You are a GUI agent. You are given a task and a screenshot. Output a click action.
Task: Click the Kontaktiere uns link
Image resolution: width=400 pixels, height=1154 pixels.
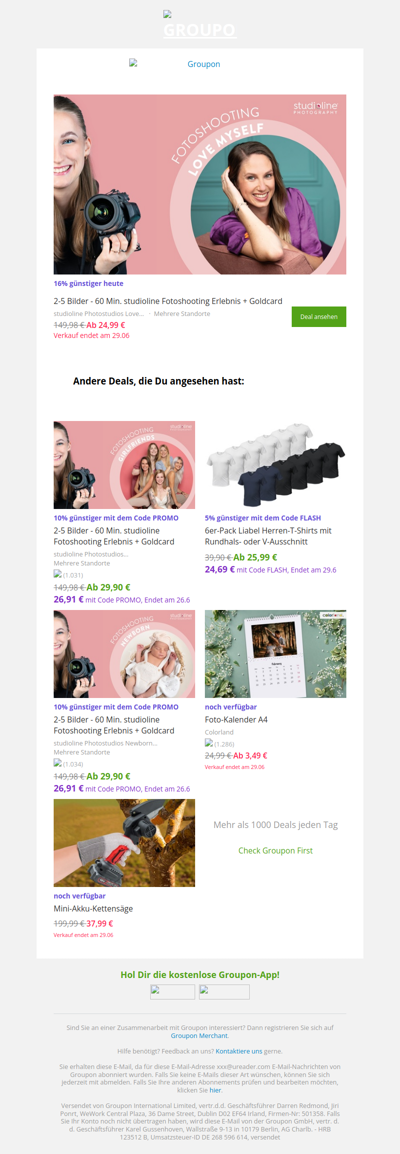[x=239, y=1051]
